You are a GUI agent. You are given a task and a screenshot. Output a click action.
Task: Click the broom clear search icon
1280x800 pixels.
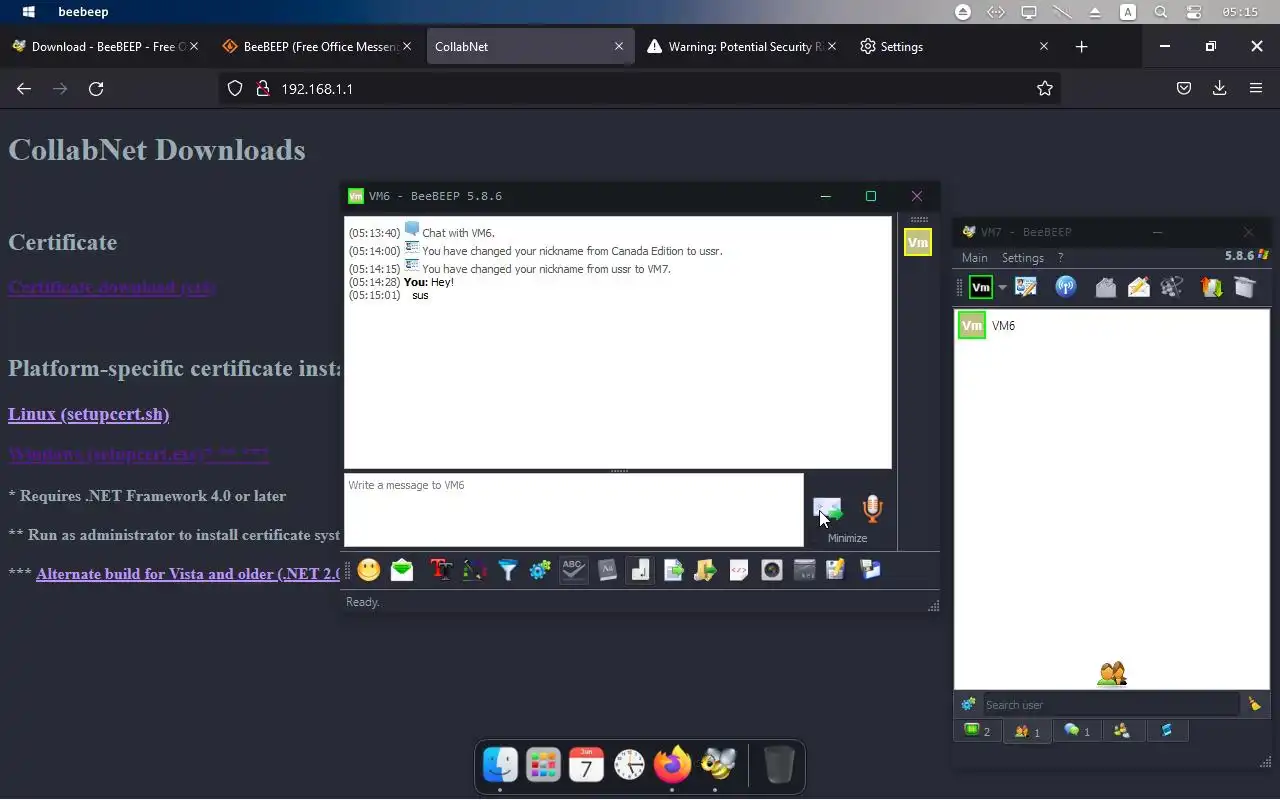tap(1254, 705)
